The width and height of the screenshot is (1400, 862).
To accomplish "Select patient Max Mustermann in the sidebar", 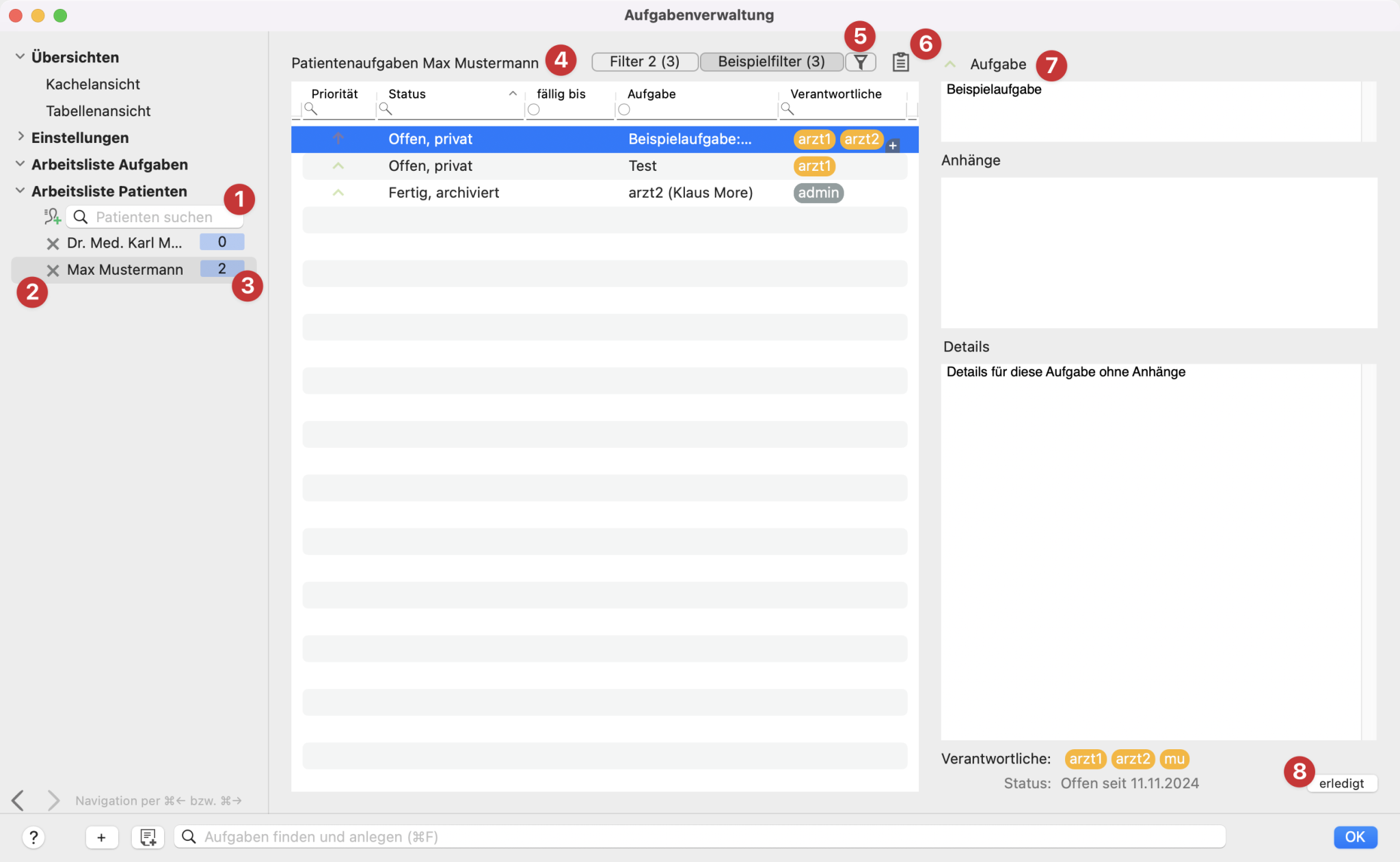I will (x=125, y=270).
